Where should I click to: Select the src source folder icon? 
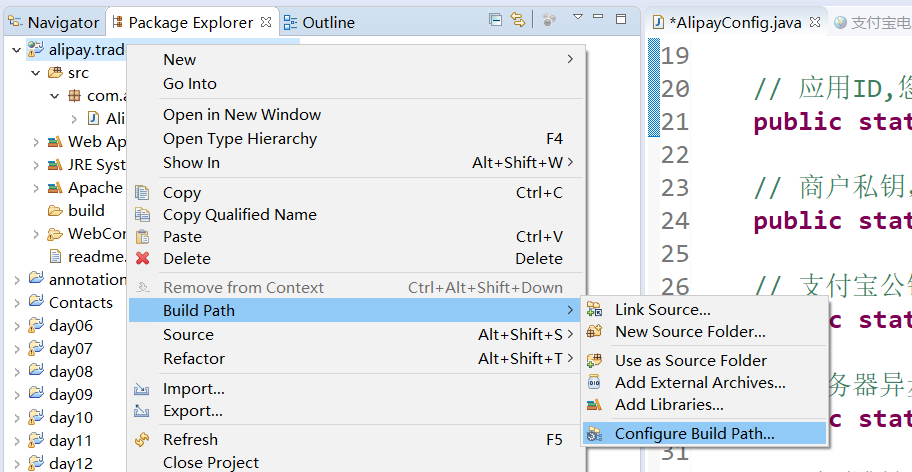tap(55, 73)
